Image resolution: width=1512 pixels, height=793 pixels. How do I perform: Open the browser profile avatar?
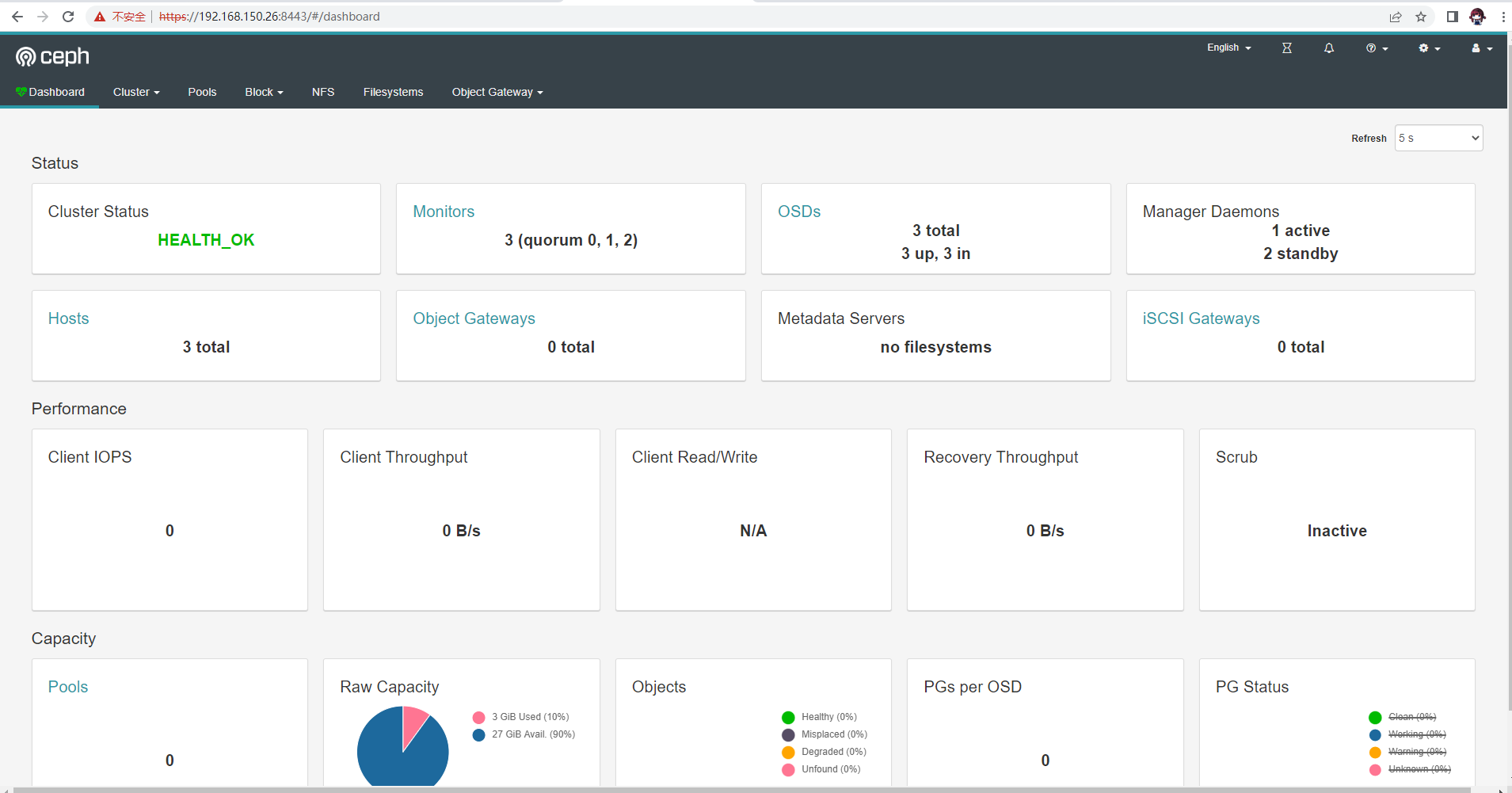1477,17
